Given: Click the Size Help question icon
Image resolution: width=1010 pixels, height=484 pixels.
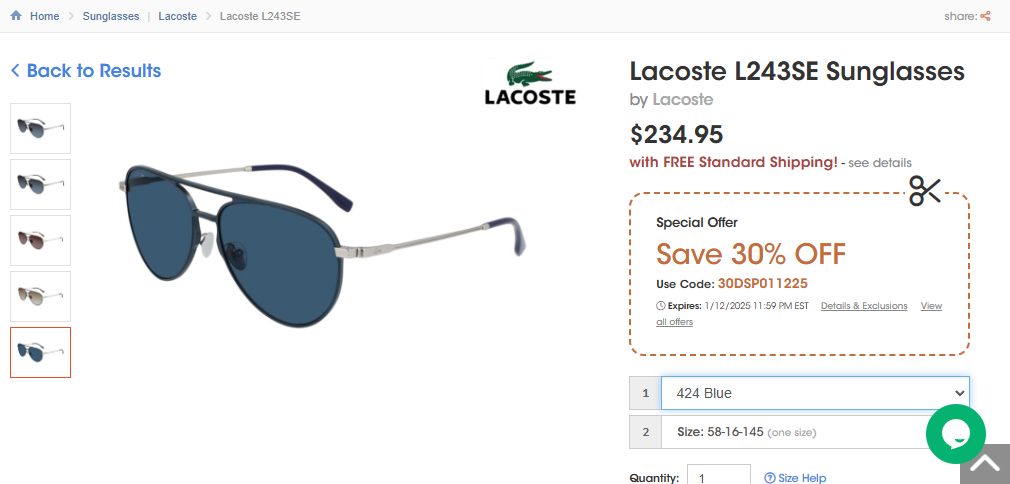Looking at the screenshot, I should click(x=770, y=478).
